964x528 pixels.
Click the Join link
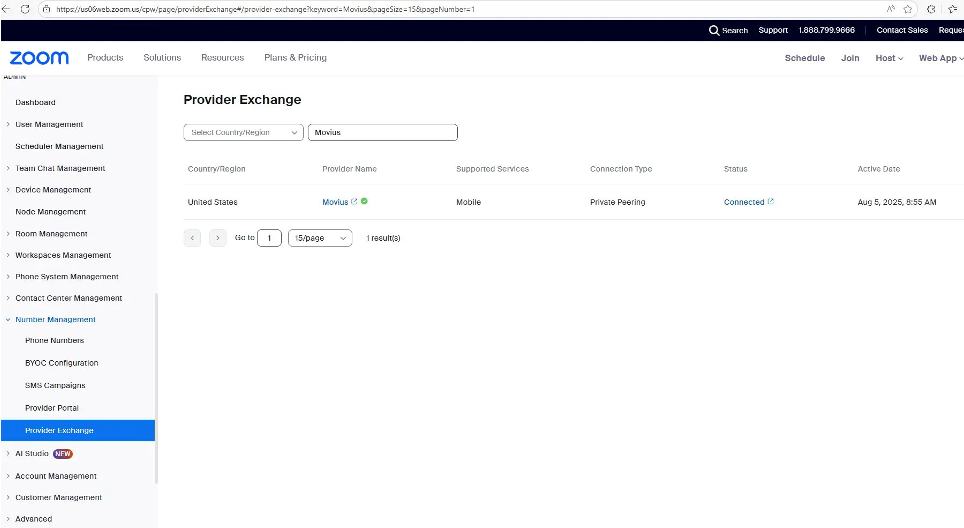click(x=850, y=58)
